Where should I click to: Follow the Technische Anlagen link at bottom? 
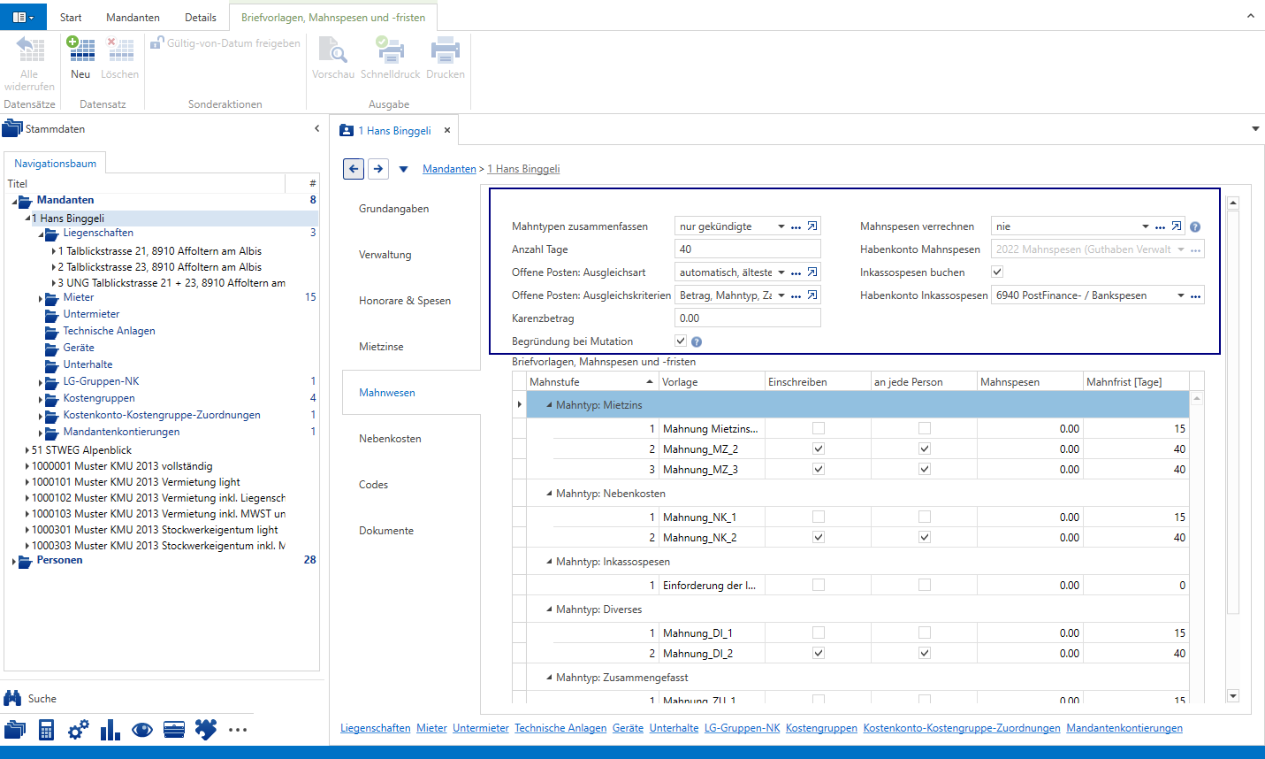point(561,728)
